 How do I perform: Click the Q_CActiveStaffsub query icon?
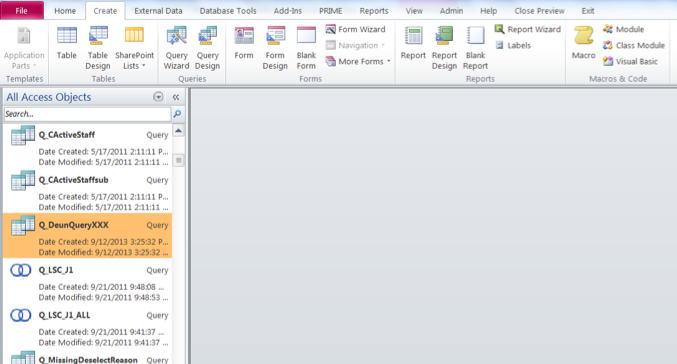point(22,180)
